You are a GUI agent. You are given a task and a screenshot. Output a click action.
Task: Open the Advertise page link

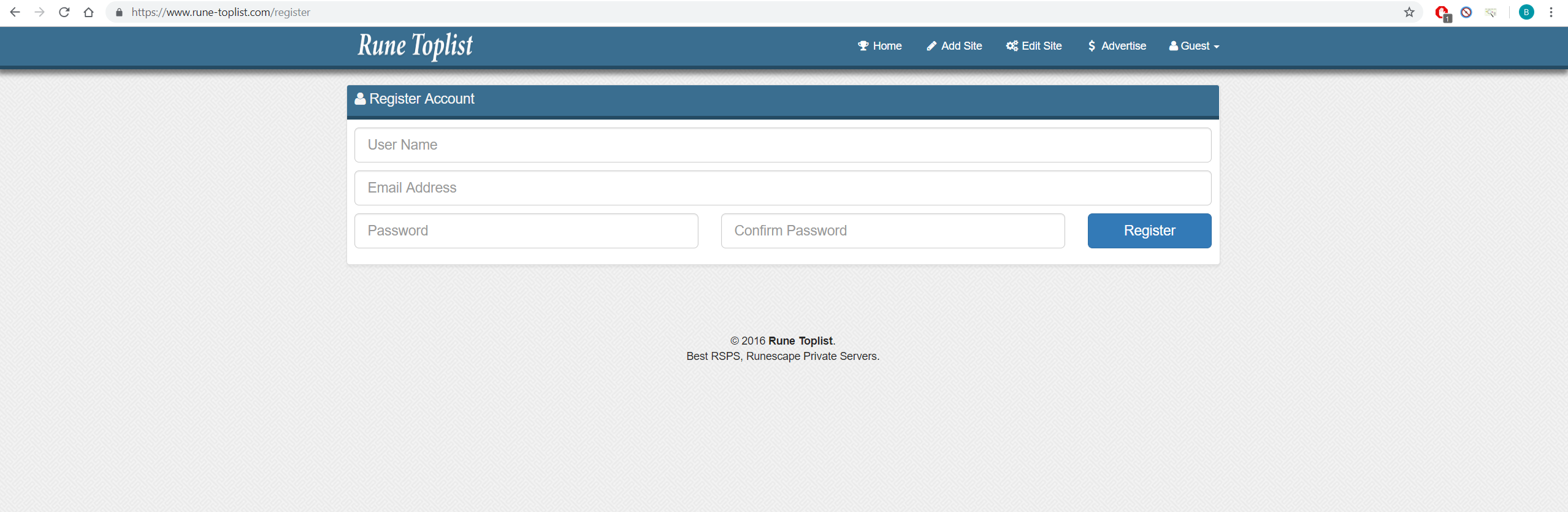click(1117, 46)
